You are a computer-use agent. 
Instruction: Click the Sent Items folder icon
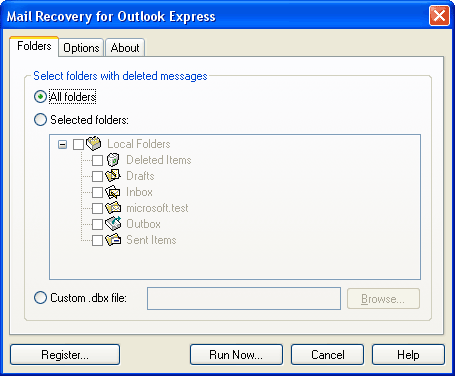point(113,240)
